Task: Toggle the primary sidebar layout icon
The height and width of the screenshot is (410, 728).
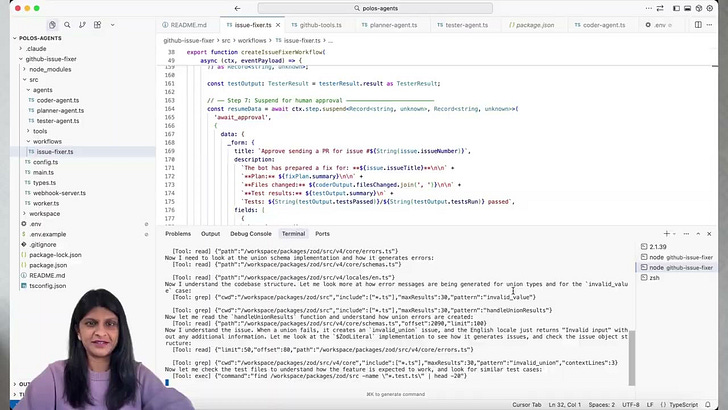Action: tap(676, 8)
